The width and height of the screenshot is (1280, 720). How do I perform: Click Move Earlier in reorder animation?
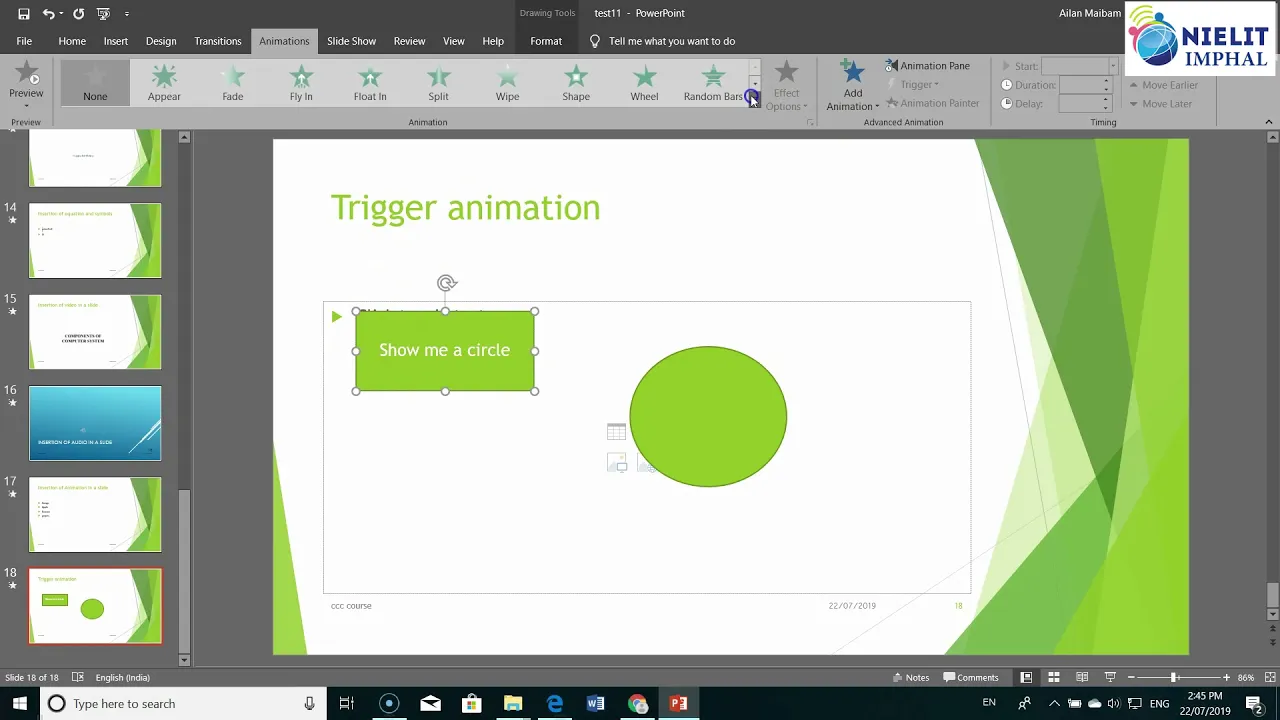coord(1163,85)
